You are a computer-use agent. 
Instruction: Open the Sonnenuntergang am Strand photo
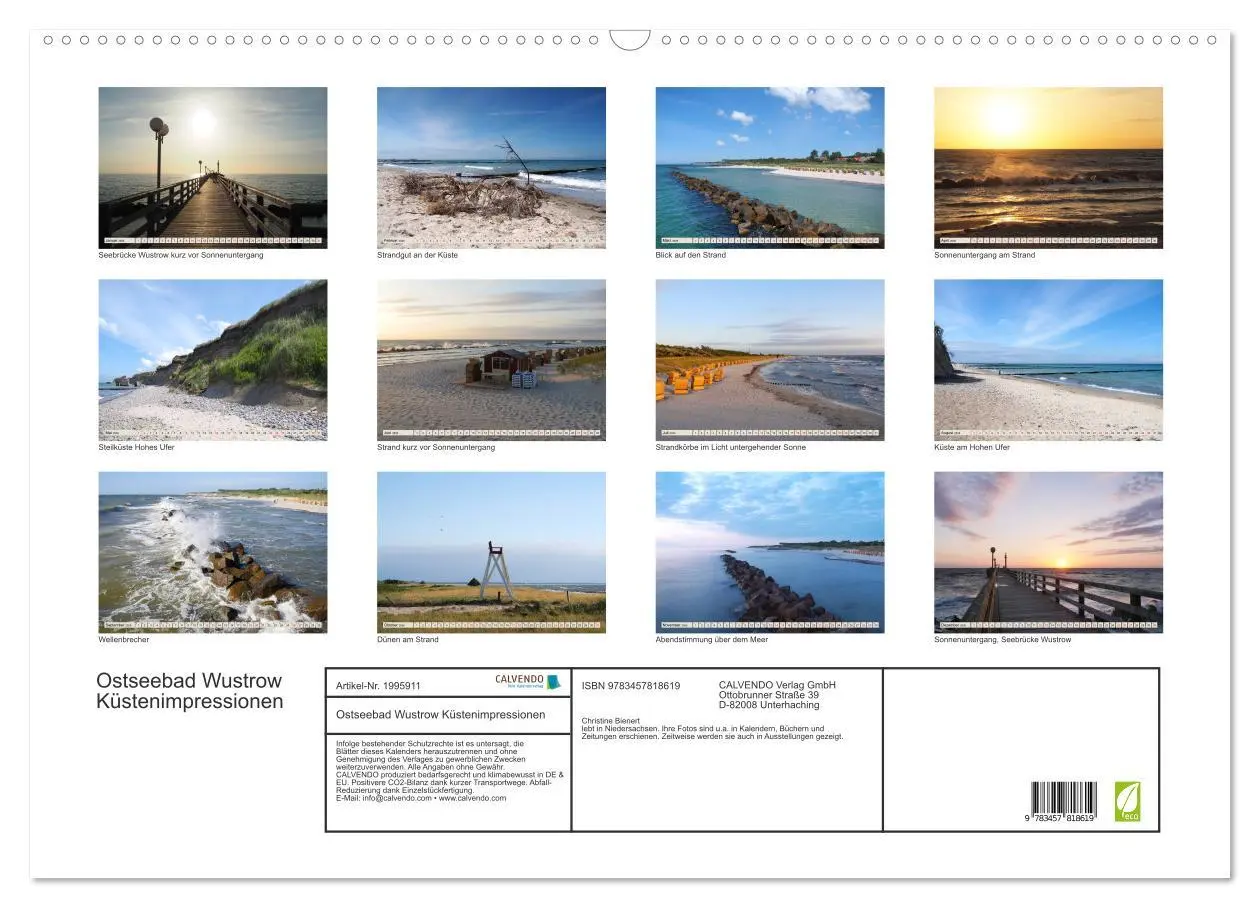[x=1048, y=167]
